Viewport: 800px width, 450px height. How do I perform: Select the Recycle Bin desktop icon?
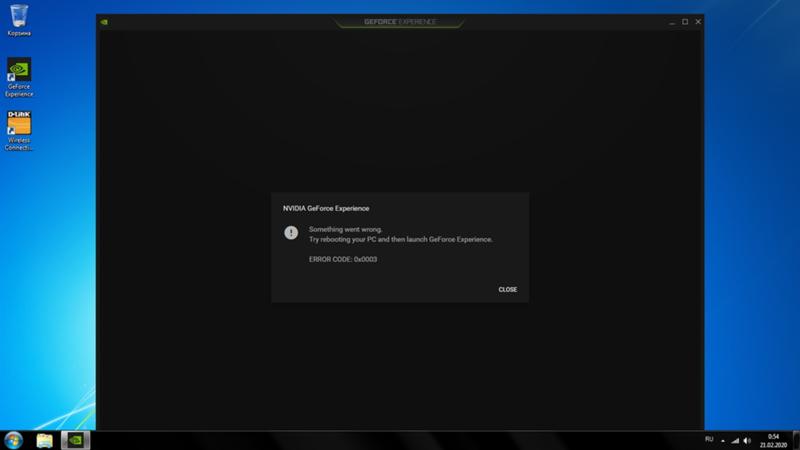[18, 18]
